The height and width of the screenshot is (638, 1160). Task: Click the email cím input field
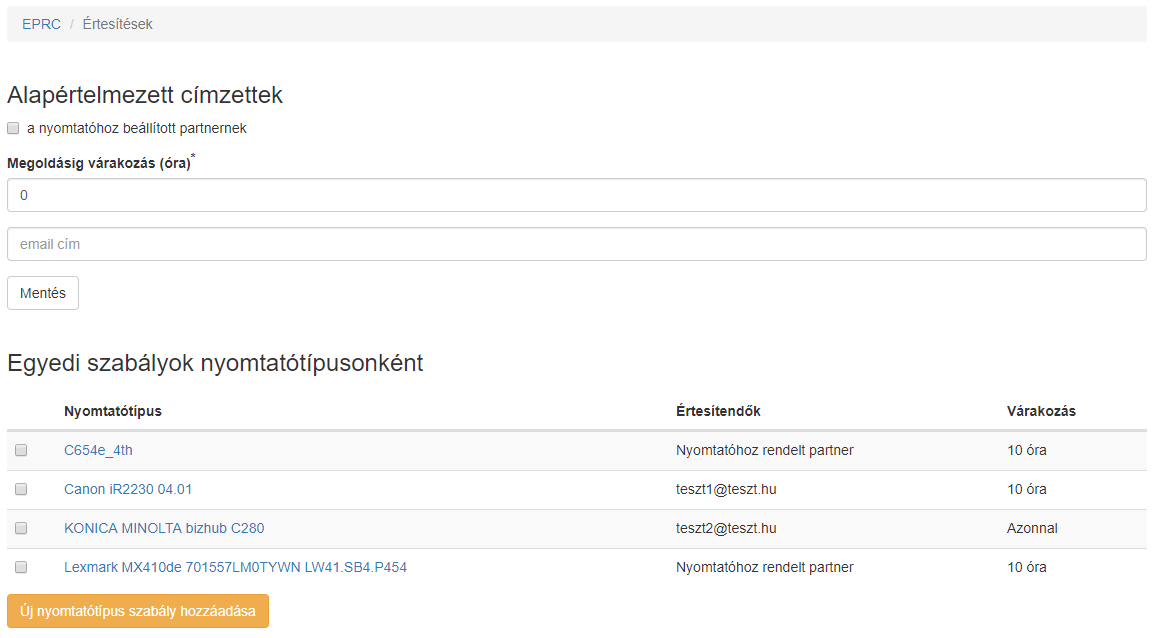(x=577, y=244)
